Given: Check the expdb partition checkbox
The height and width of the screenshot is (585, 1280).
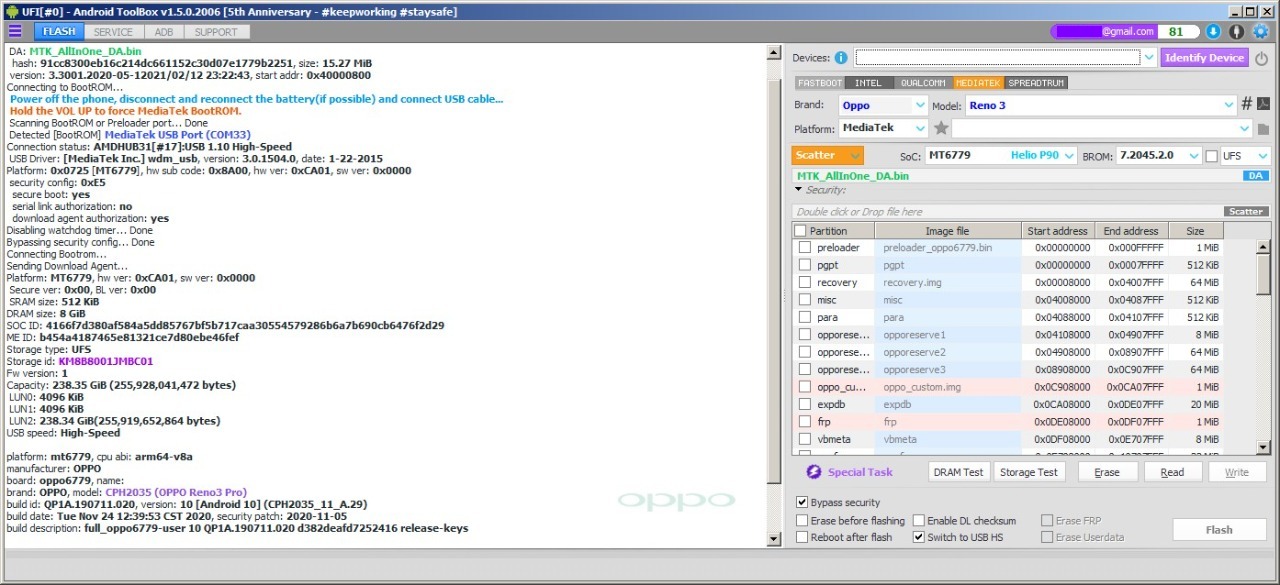Looking at the screenshot, I should [804, 405].
